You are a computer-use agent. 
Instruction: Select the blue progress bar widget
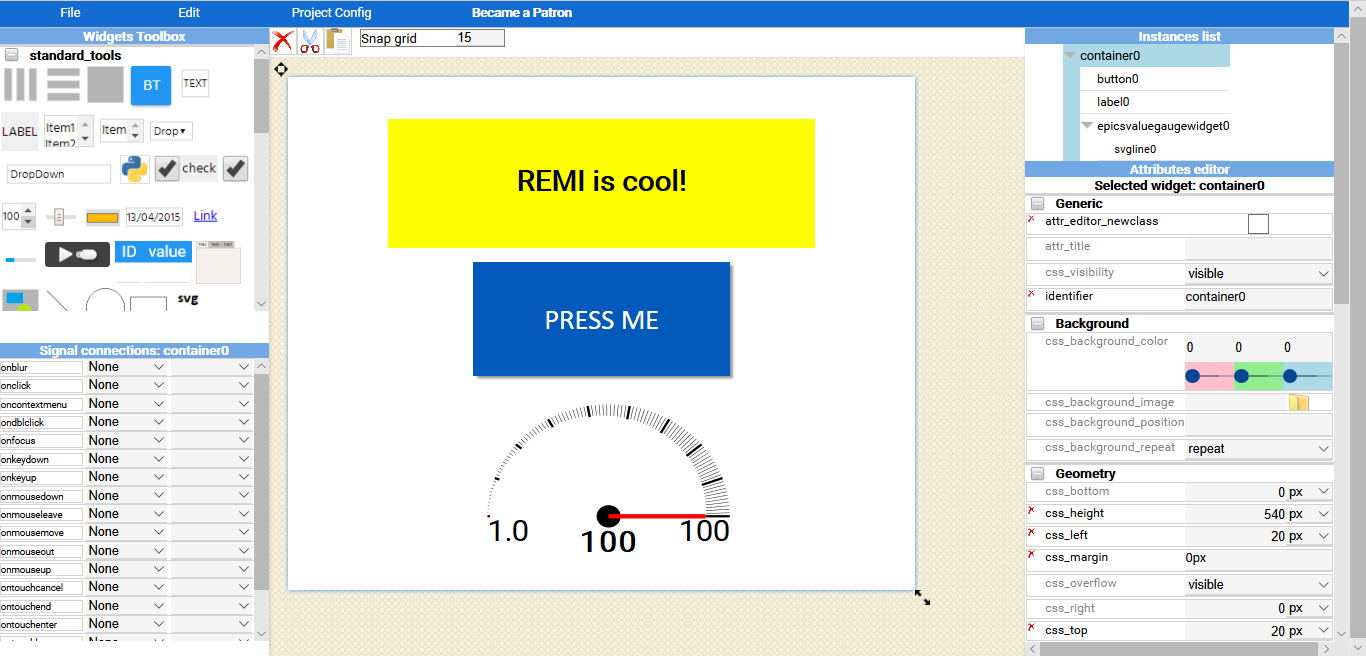pyautogui.click(x=20, y=260)
